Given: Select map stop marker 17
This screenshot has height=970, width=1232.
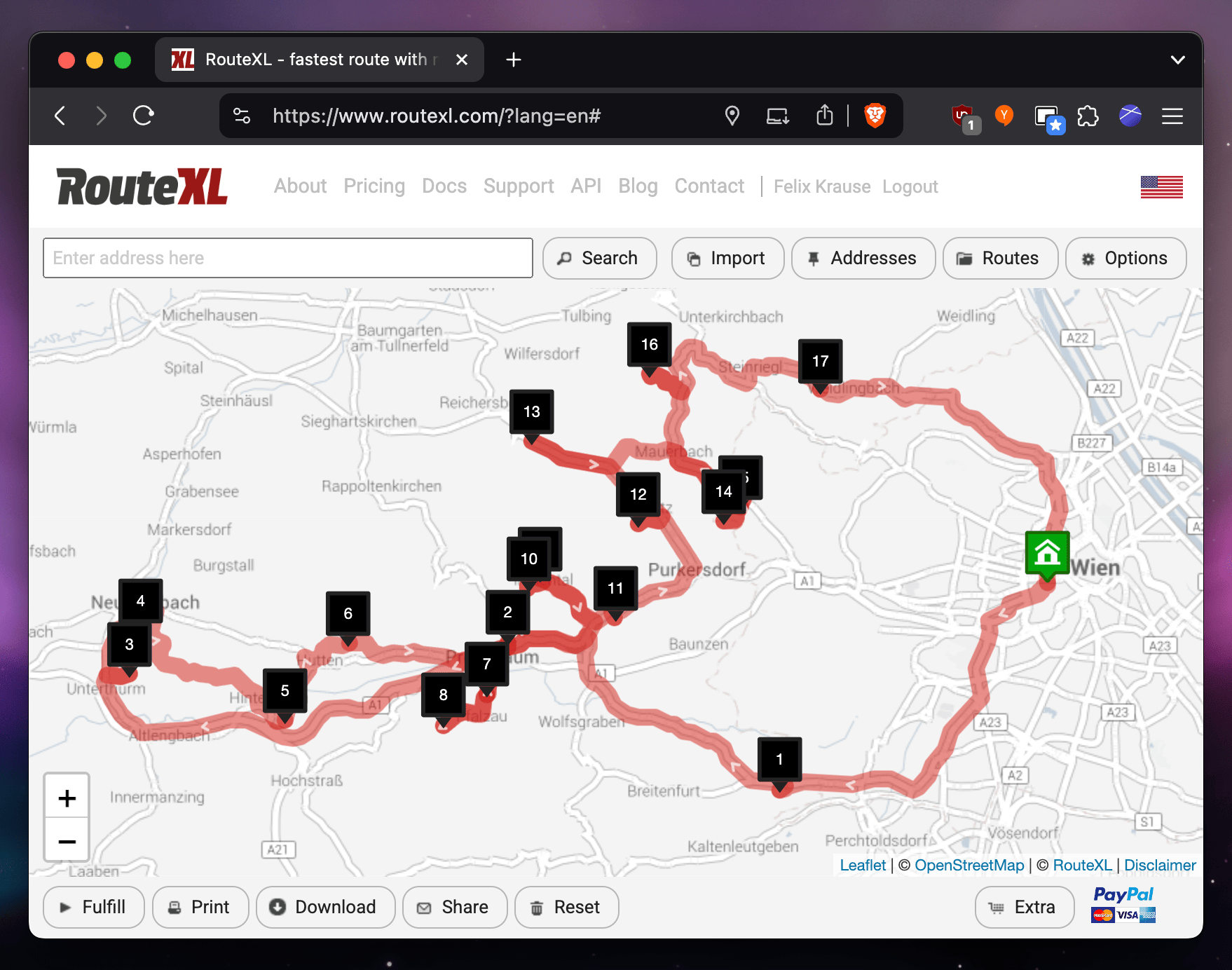Looking at the screenshot, I should 820,361.
